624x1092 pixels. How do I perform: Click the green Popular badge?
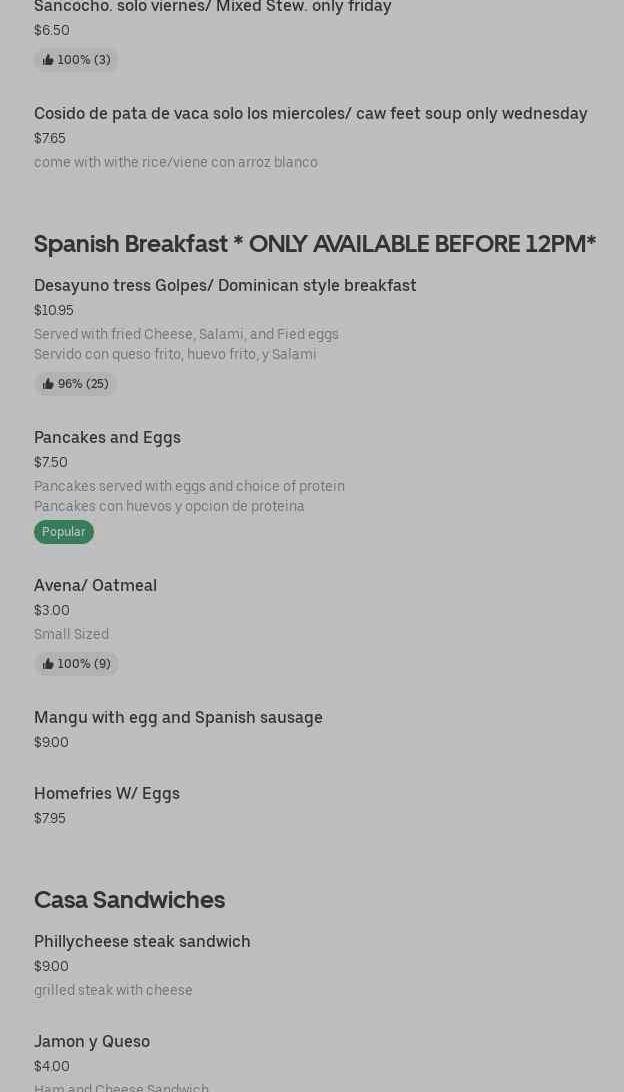click(x=64, y=532)
